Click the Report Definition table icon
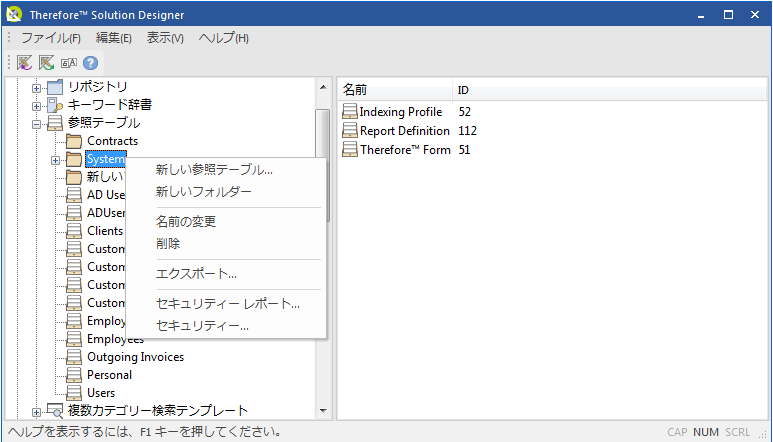This screenshot has height=442, width=773. (350, 131)
